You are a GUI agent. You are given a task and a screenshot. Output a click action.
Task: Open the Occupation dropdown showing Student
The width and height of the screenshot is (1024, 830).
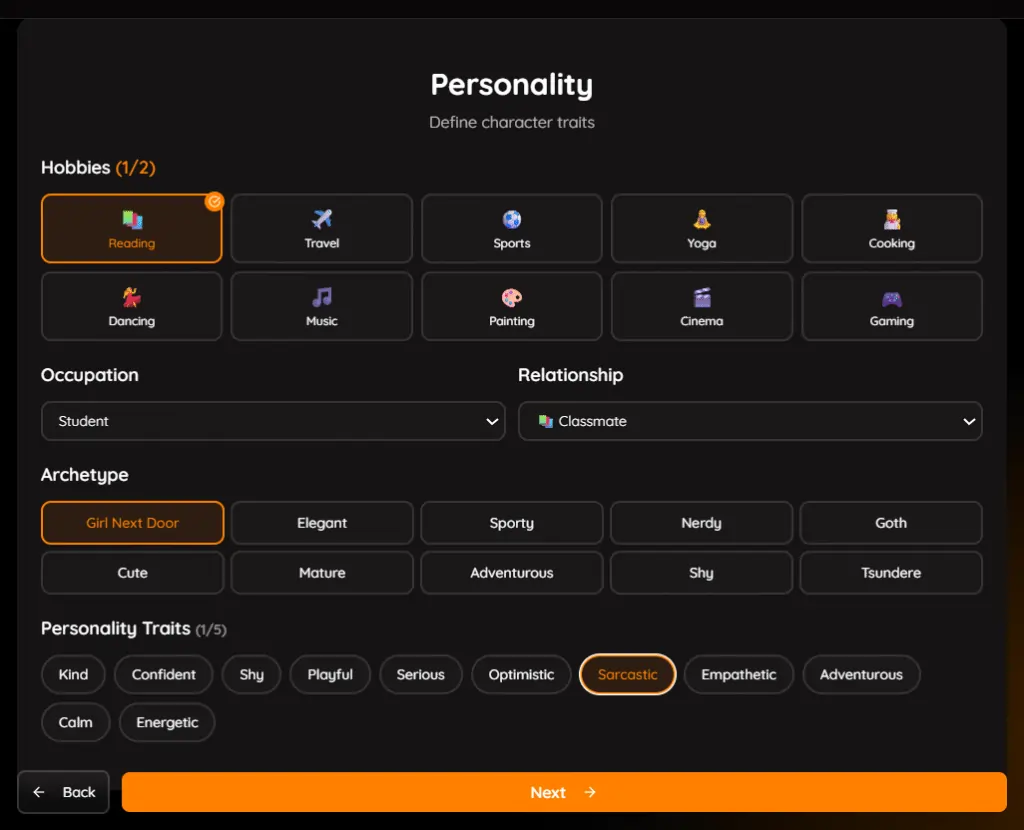[273, 421]
